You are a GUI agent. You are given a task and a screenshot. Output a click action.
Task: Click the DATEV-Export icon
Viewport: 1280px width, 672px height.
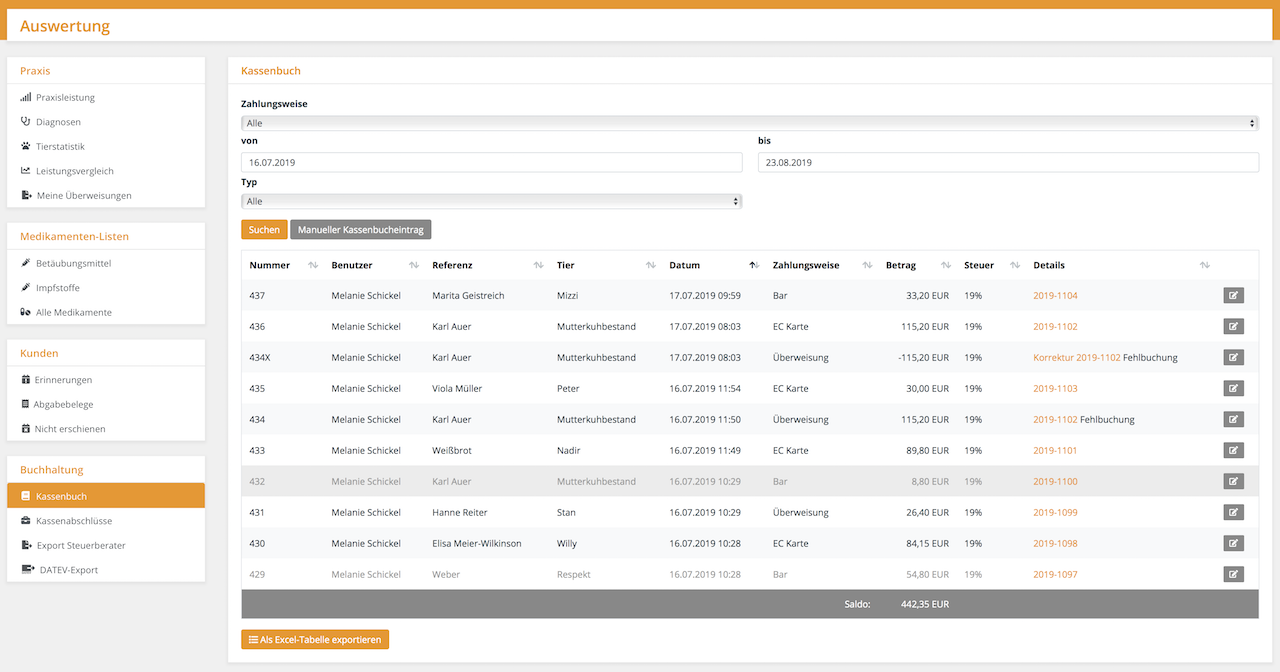pyautogui.click(x=27, y=570)
